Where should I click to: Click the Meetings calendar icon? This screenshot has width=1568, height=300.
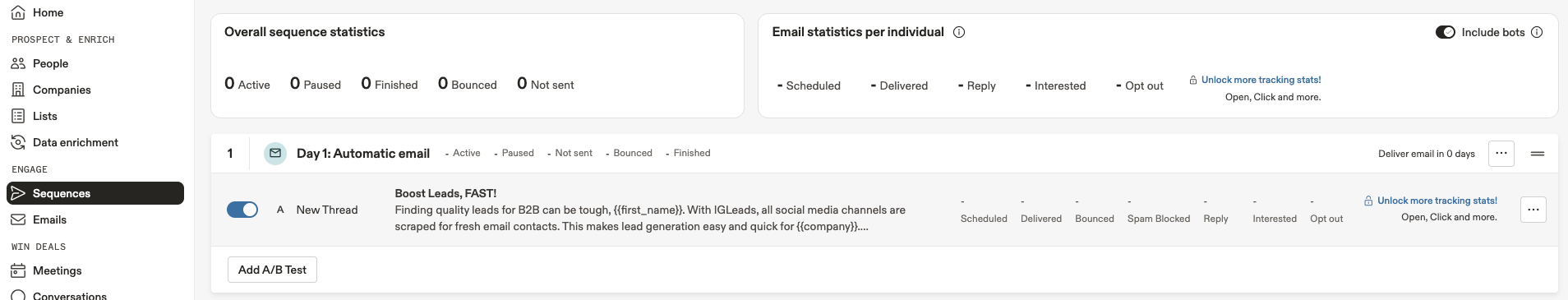(x=18, y=270)
